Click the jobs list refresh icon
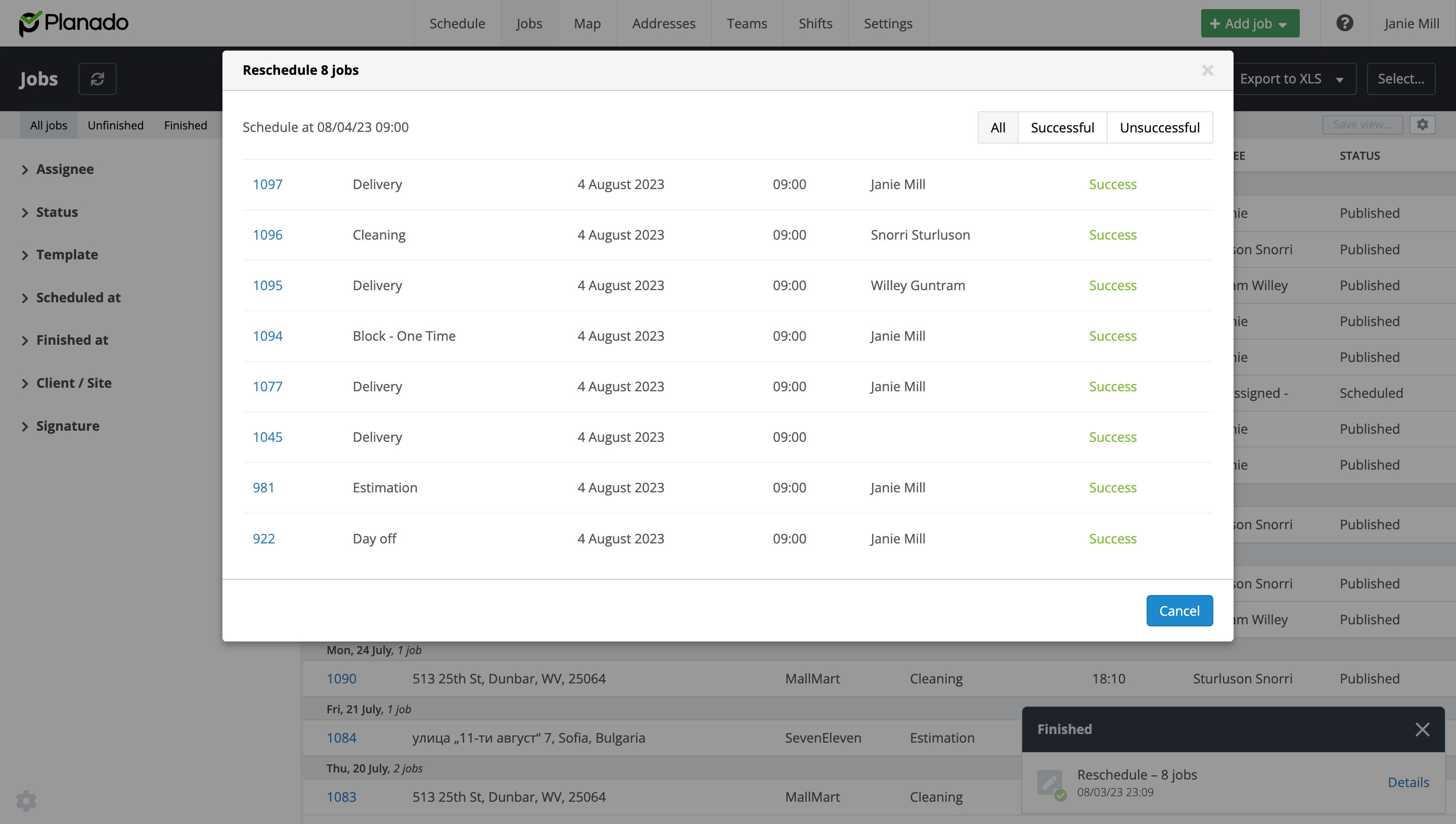Image resolution: width=1456 pixels, height=824 pixels. 98,79
